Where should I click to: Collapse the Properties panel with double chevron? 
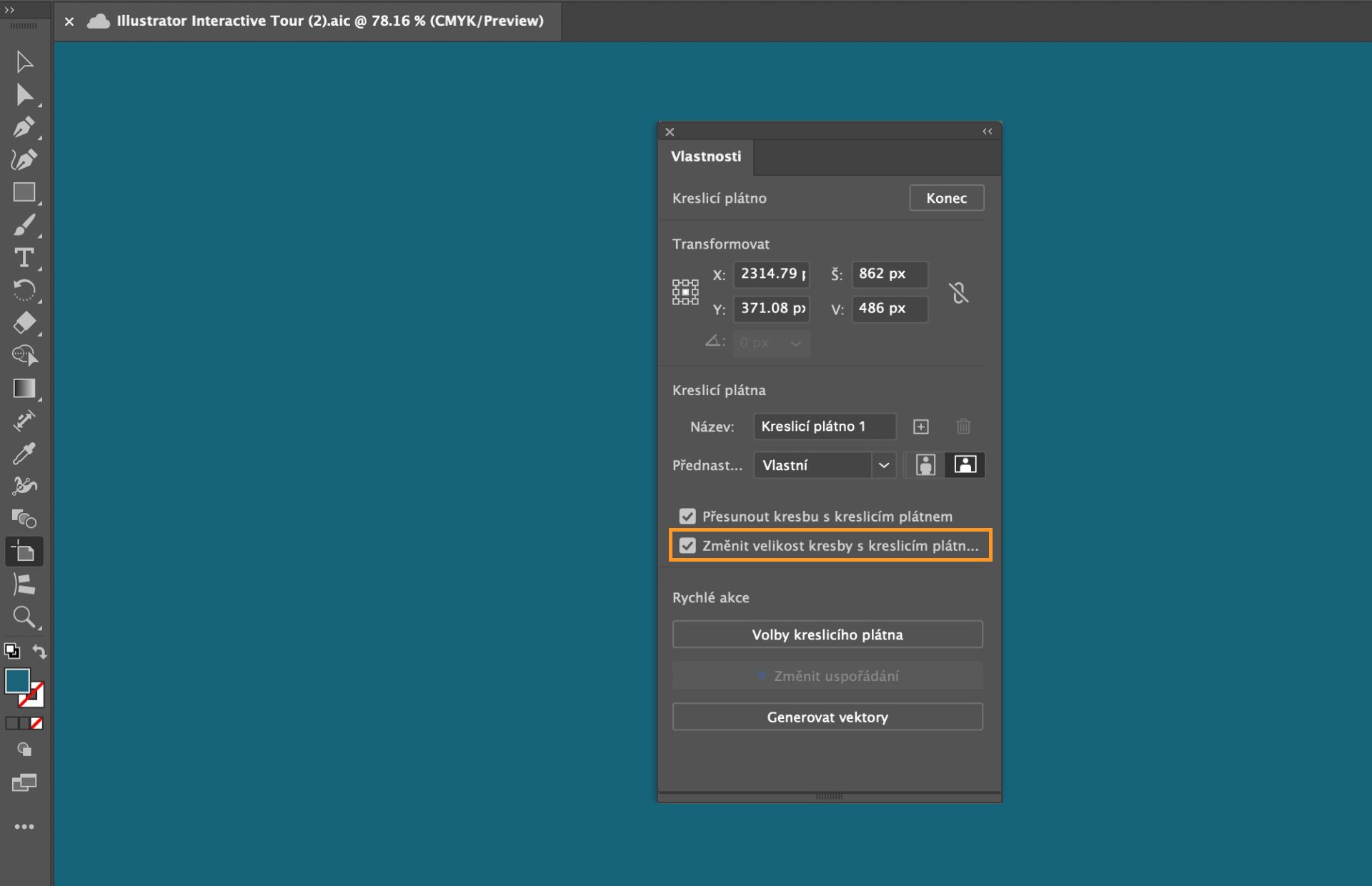point(987,131)
